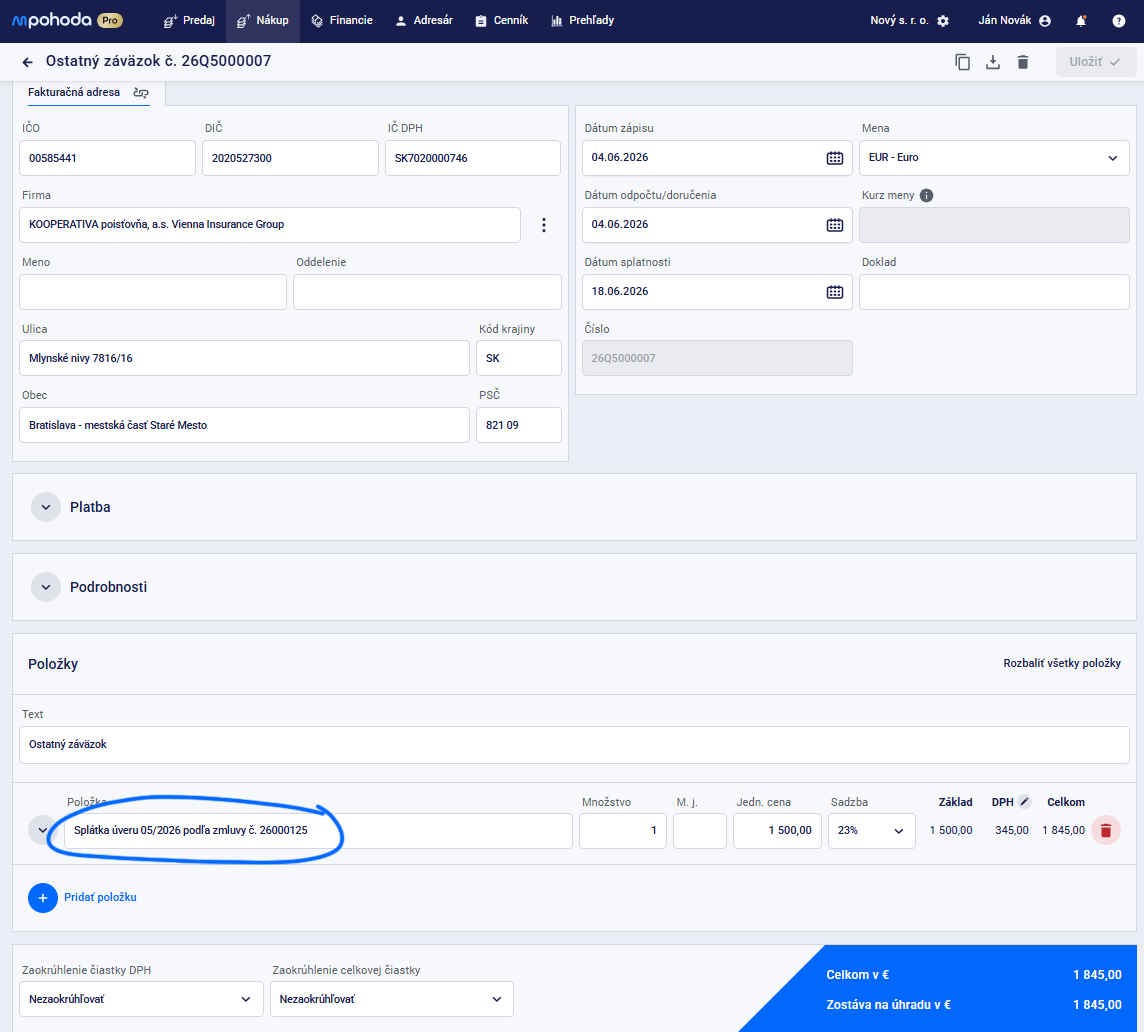The height and width of the screenshot is (1032, 1144).
Task: Open Mena currency dropdown
Action: [x=994, y=158]
